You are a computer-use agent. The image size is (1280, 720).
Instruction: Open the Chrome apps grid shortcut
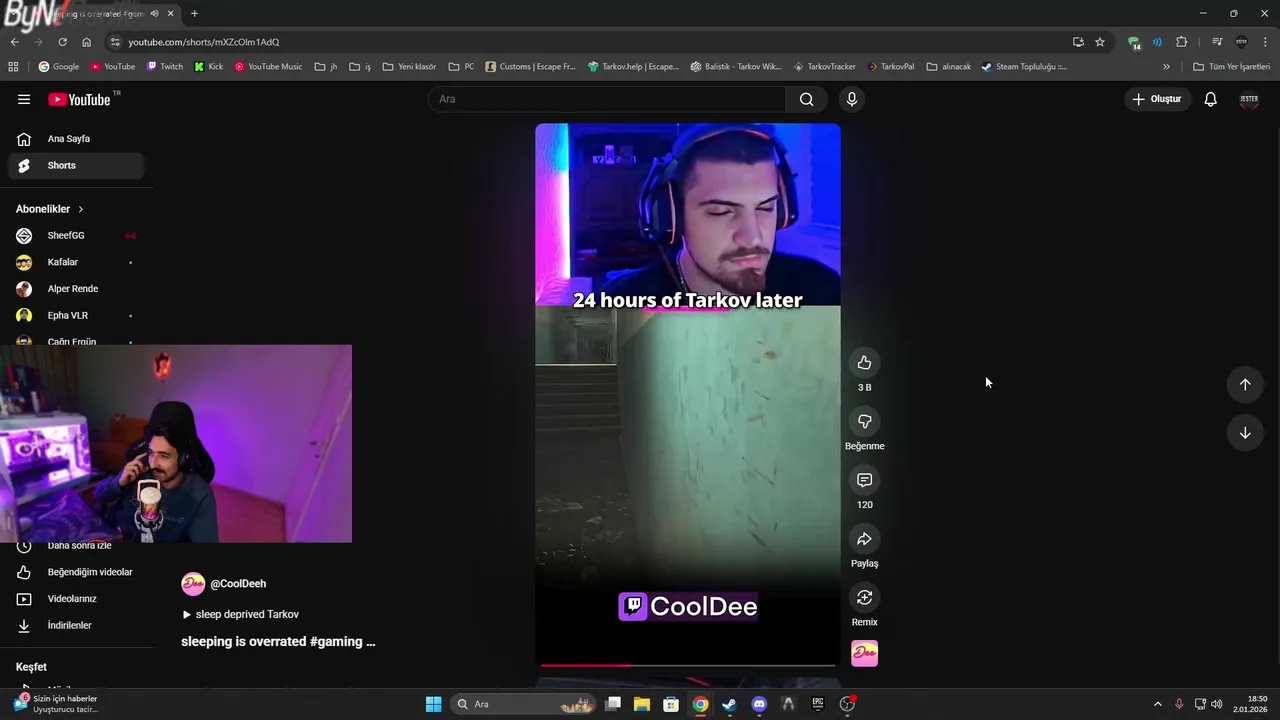point(13,67)
